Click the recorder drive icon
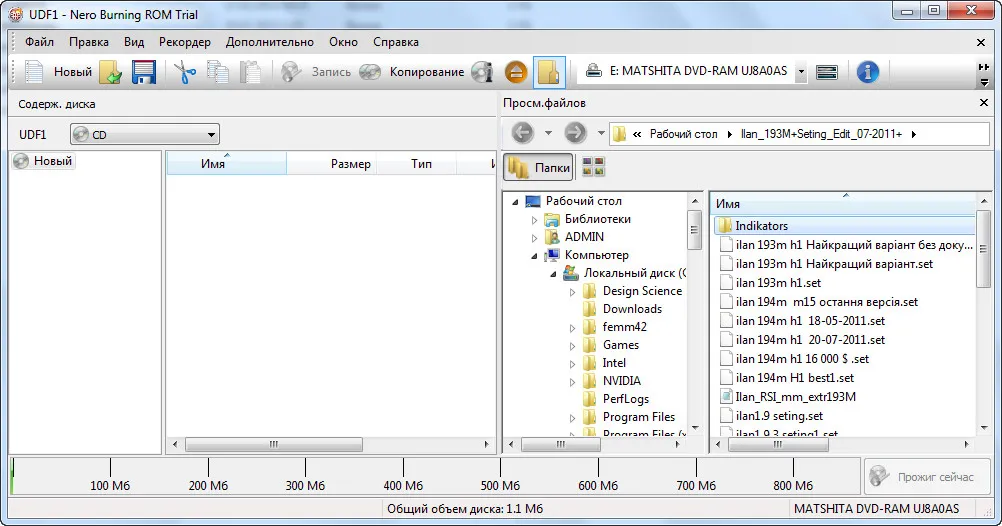This screenshot has height=526, width=1002. pyautogui.click(x=594, y=71)
